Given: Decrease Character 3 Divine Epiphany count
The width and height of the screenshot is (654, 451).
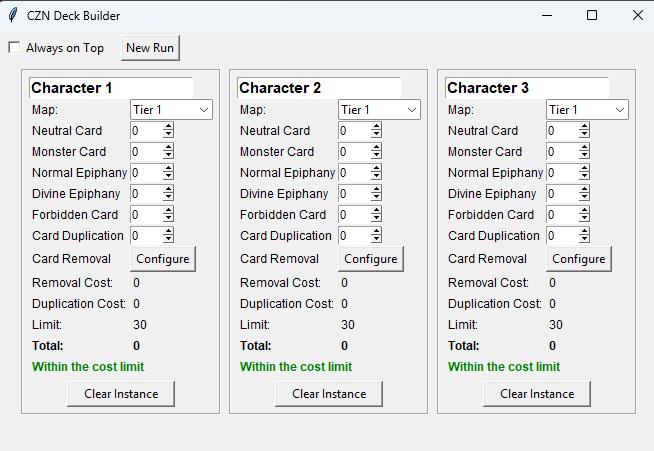Looking at the screenshot, I should pos(584,198).
